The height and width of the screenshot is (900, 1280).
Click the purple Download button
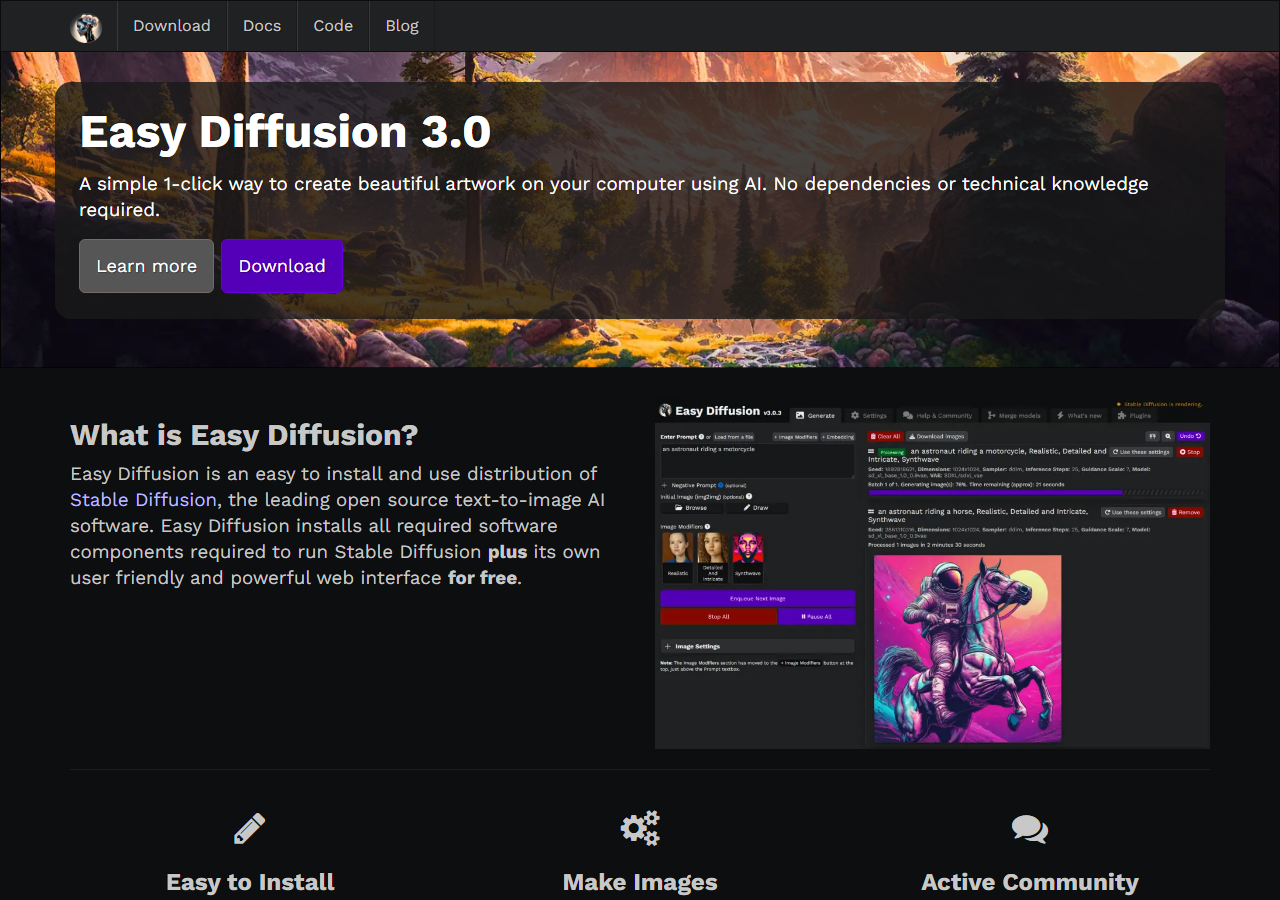(282, 266)
